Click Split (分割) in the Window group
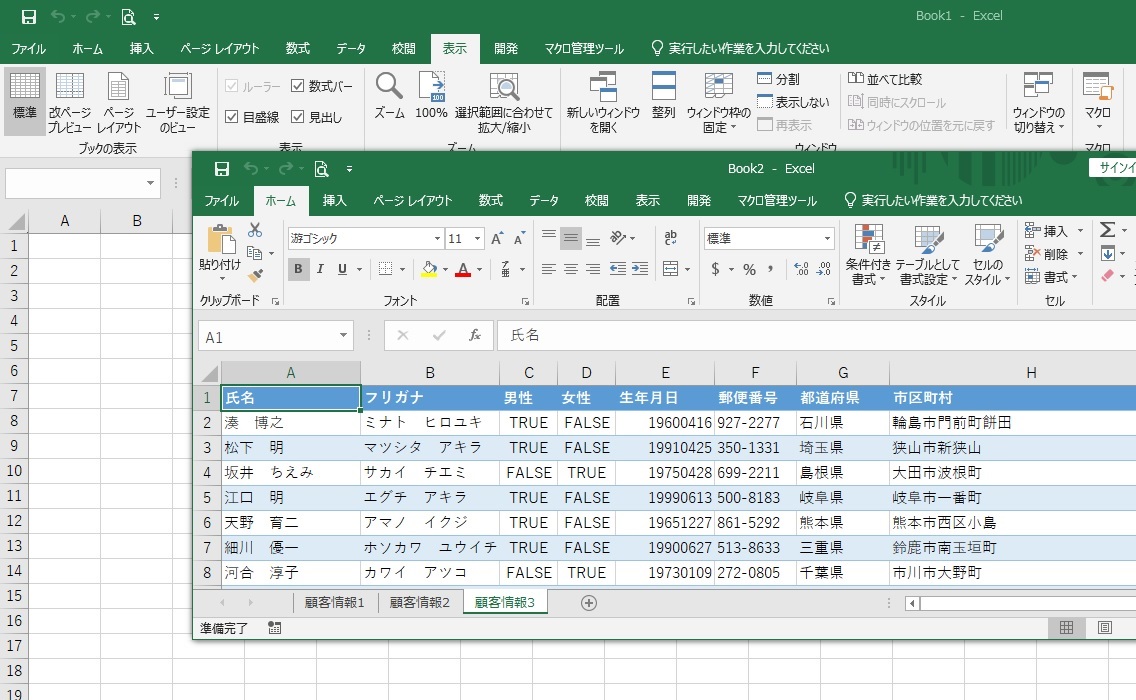This screenshot has width=1136, height=700. (778, 79)
